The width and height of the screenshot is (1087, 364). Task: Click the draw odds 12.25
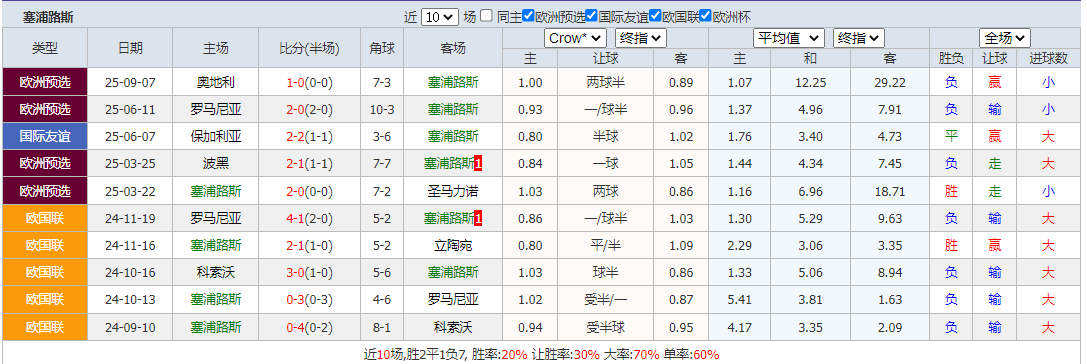tap(810, 83)
